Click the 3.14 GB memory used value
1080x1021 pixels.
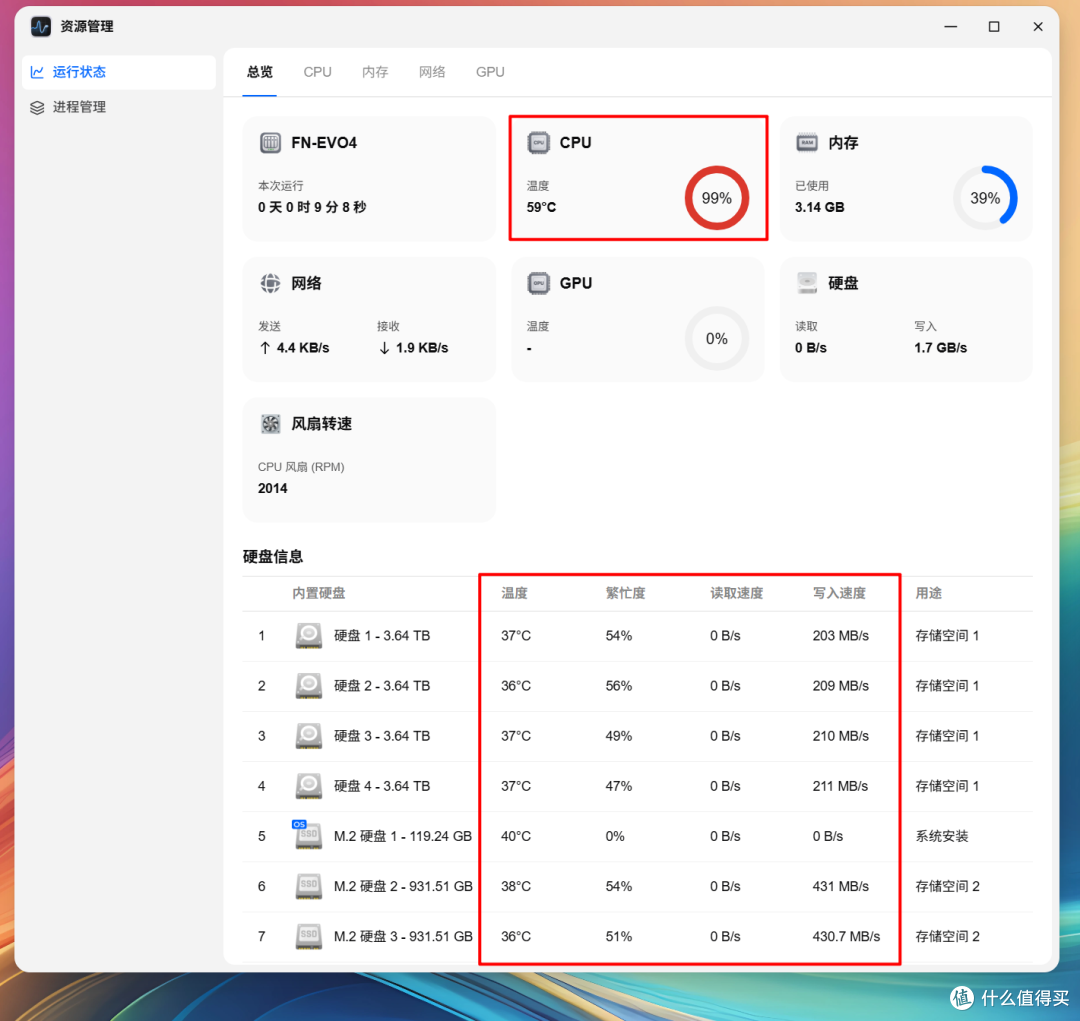(820, 207)
